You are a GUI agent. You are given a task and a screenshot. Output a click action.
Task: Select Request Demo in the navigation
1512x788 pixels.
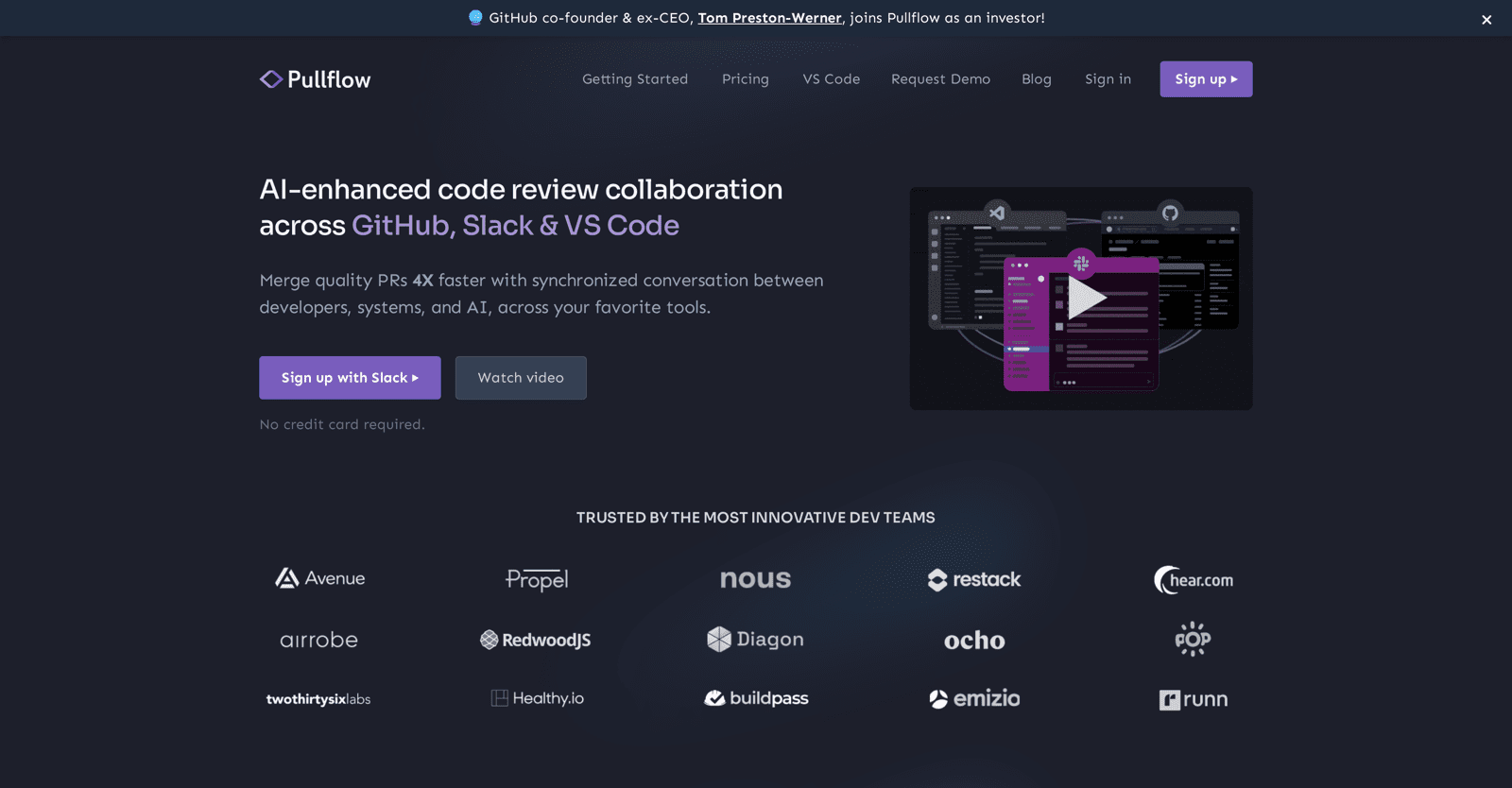pos(940,79)
